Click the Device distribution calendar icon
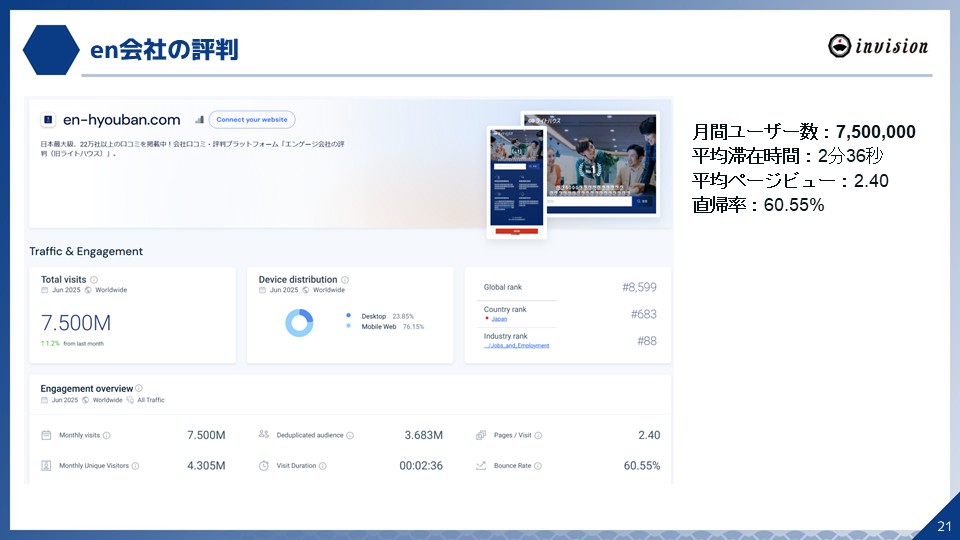This screenshot has width=960, height=540. [262, 290]
